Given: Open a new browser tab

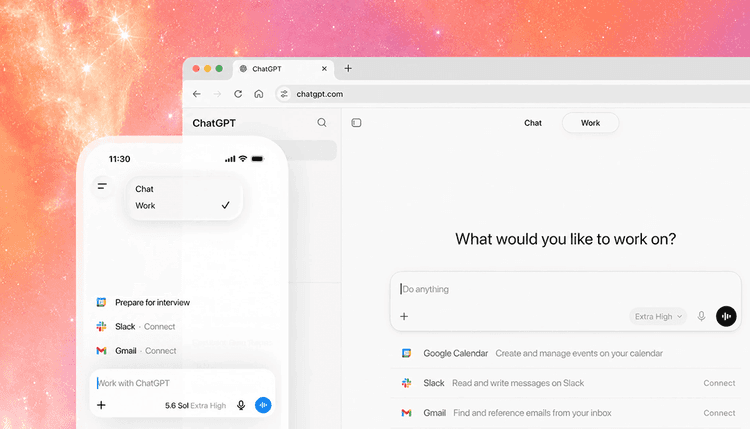Looking at the screenshot, I should (348, 68).
